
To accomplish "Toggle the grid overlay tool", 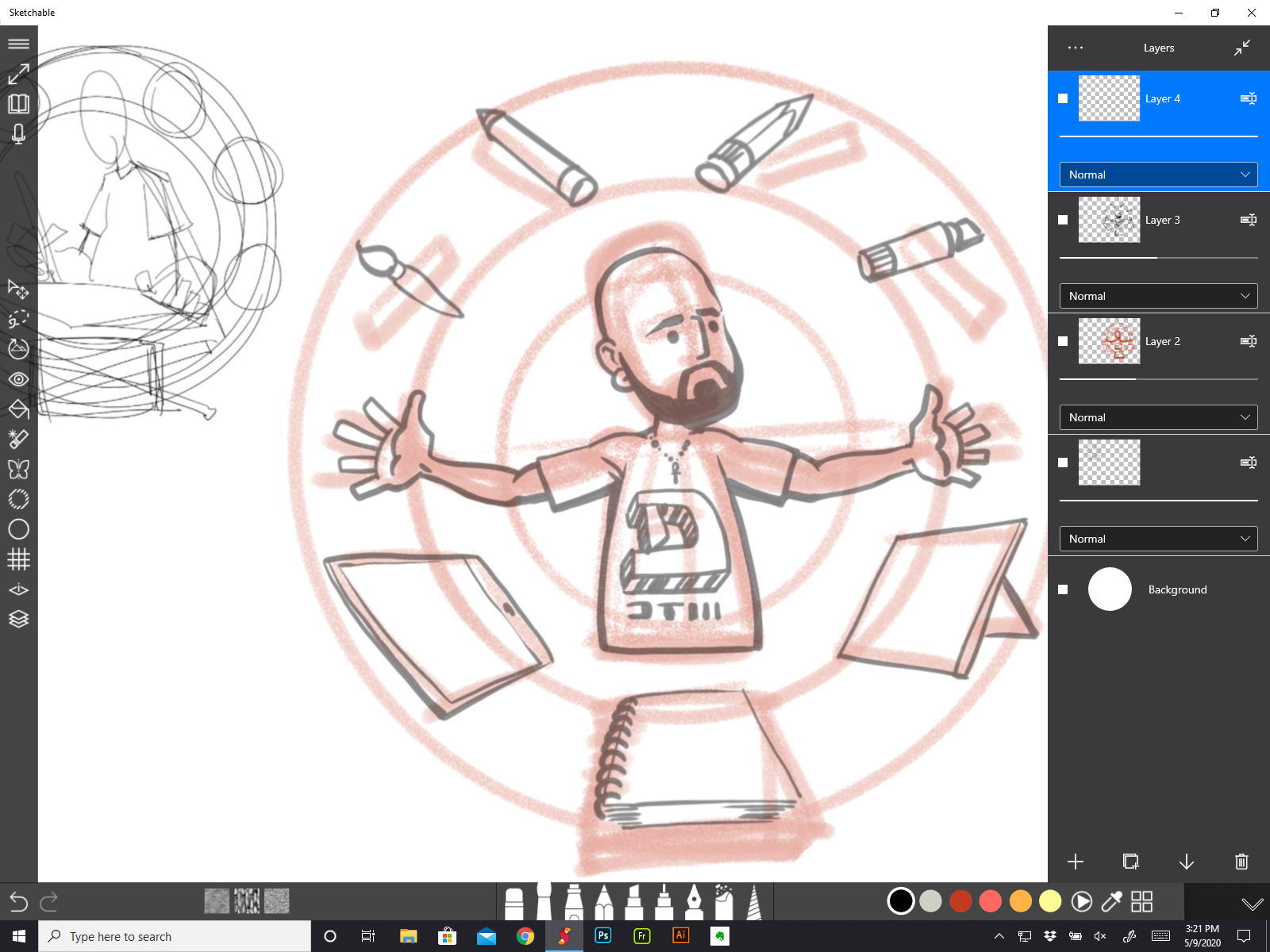I will (18, 559).
